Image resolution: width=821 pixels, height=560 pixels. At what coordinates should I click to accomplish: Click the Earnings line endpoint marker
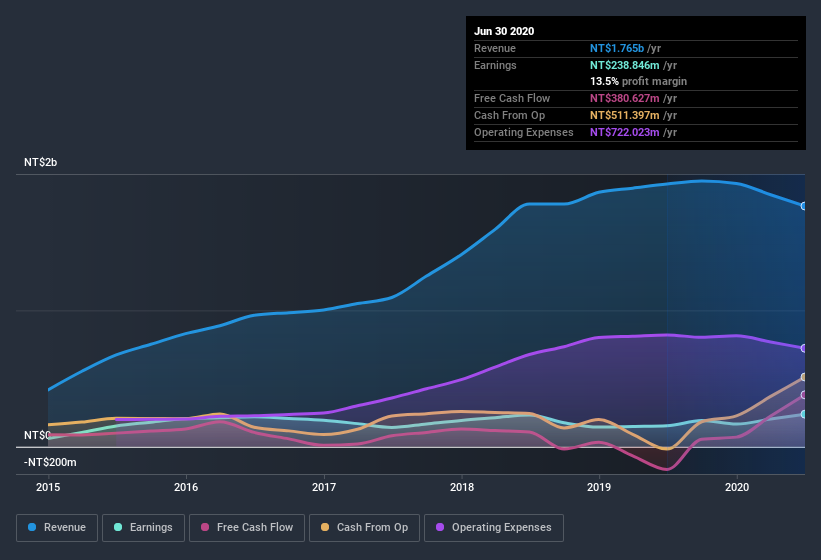(804, 414)
